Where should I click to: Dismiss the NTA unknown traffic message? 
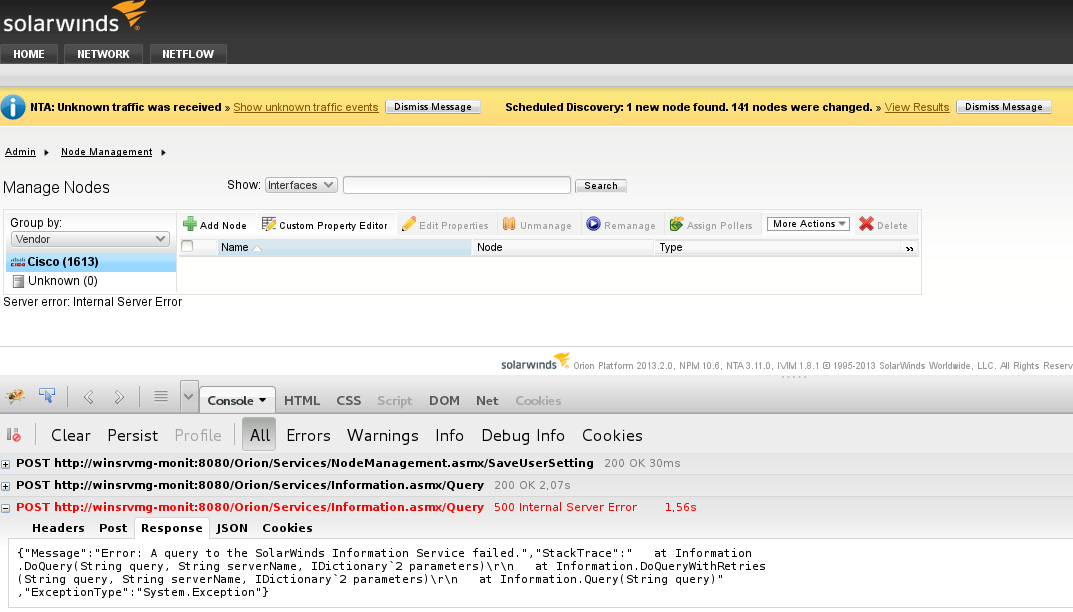[x=432, y=107]
